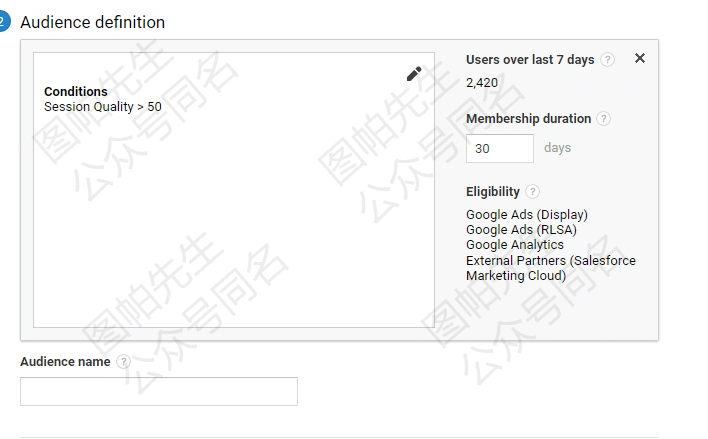Click the Session Quality > 50 condition
This screenshot has height=439, width=708.
tap(102, 107)
